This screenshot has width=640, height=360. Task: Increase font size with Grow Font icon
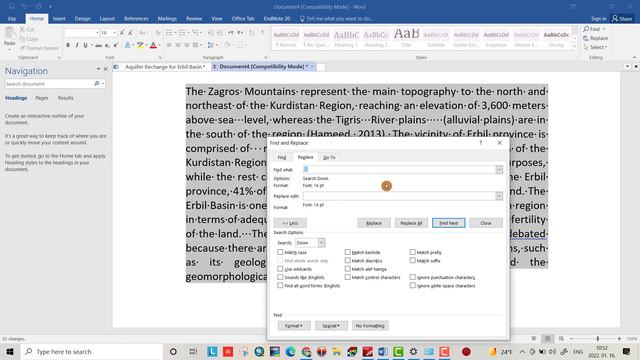(122, 33)
